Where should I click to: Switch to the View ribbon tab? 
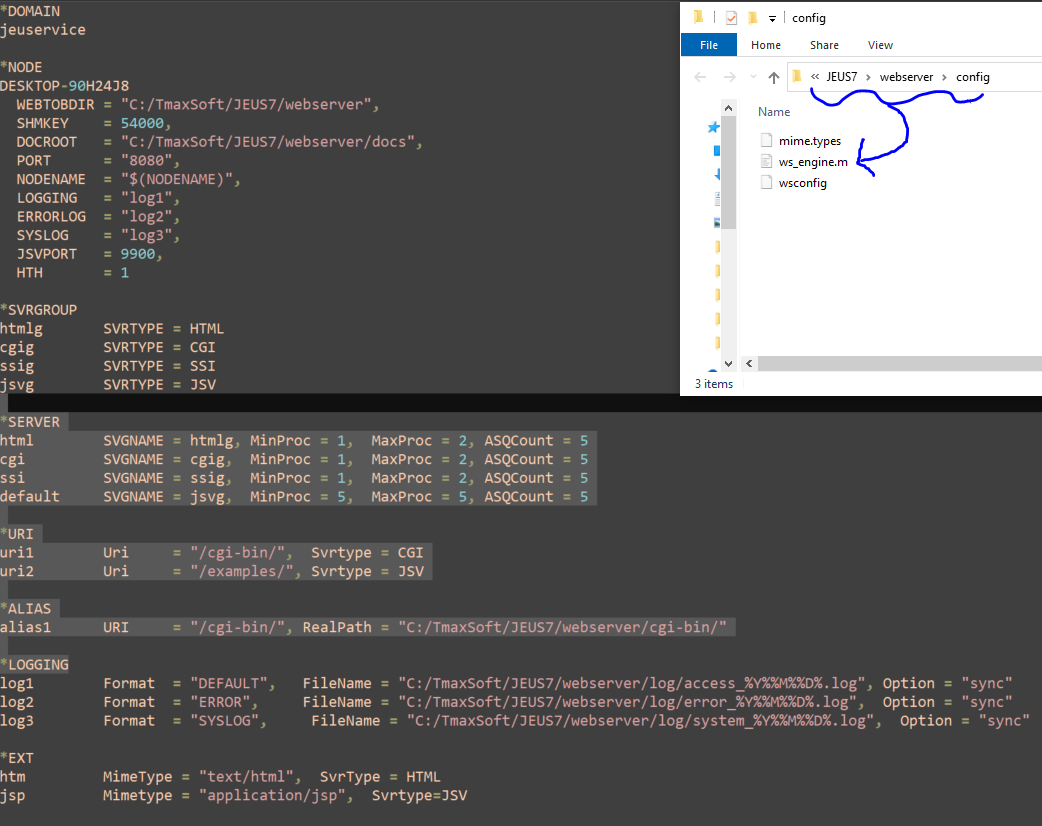pos(880,45)
